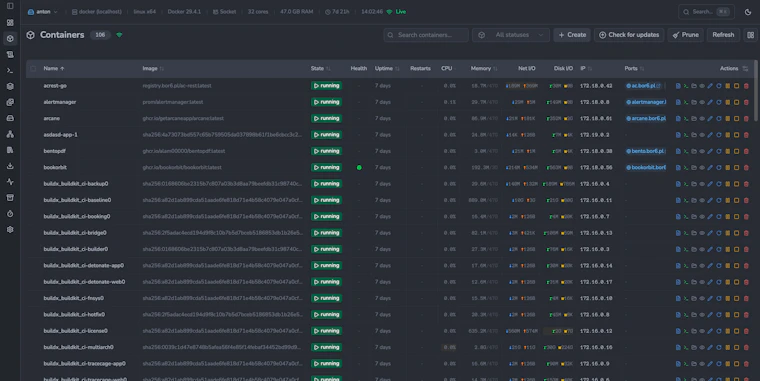Screen dimensions: 760x381
Task: Open the download icon in sidebar
Action: [x=10, y=166]
